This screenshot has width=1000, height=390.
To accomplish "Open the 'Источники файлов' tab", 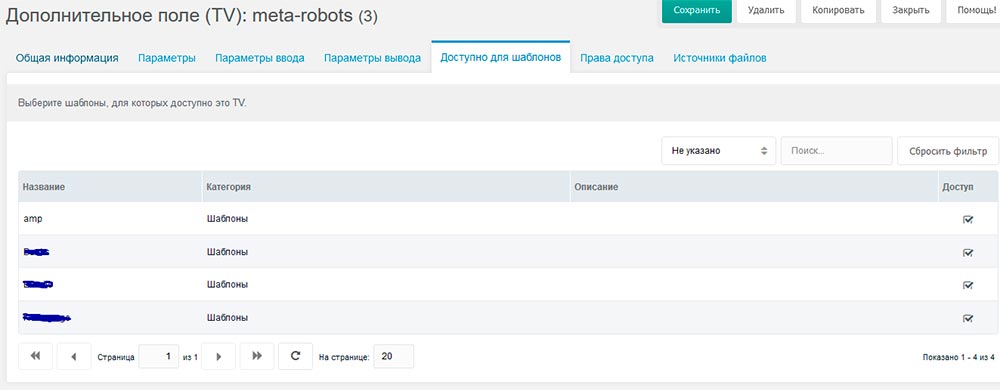I will point(719,58).
